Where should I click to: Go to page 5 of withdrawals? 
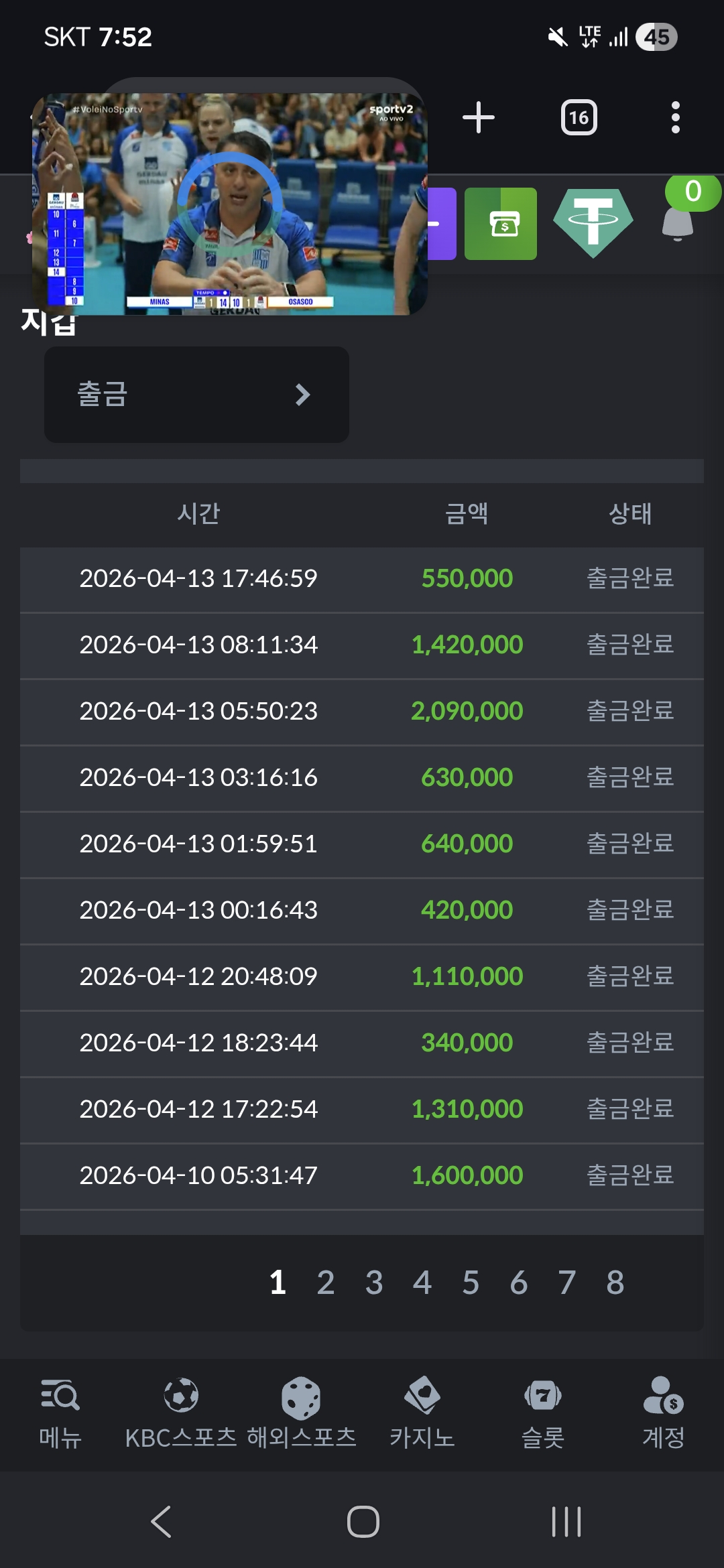pos(471,1283)
